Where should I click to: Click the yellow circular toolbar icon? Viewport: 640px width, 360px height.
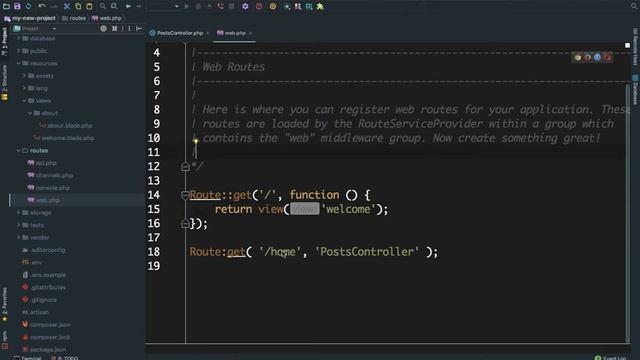(273, 6)
